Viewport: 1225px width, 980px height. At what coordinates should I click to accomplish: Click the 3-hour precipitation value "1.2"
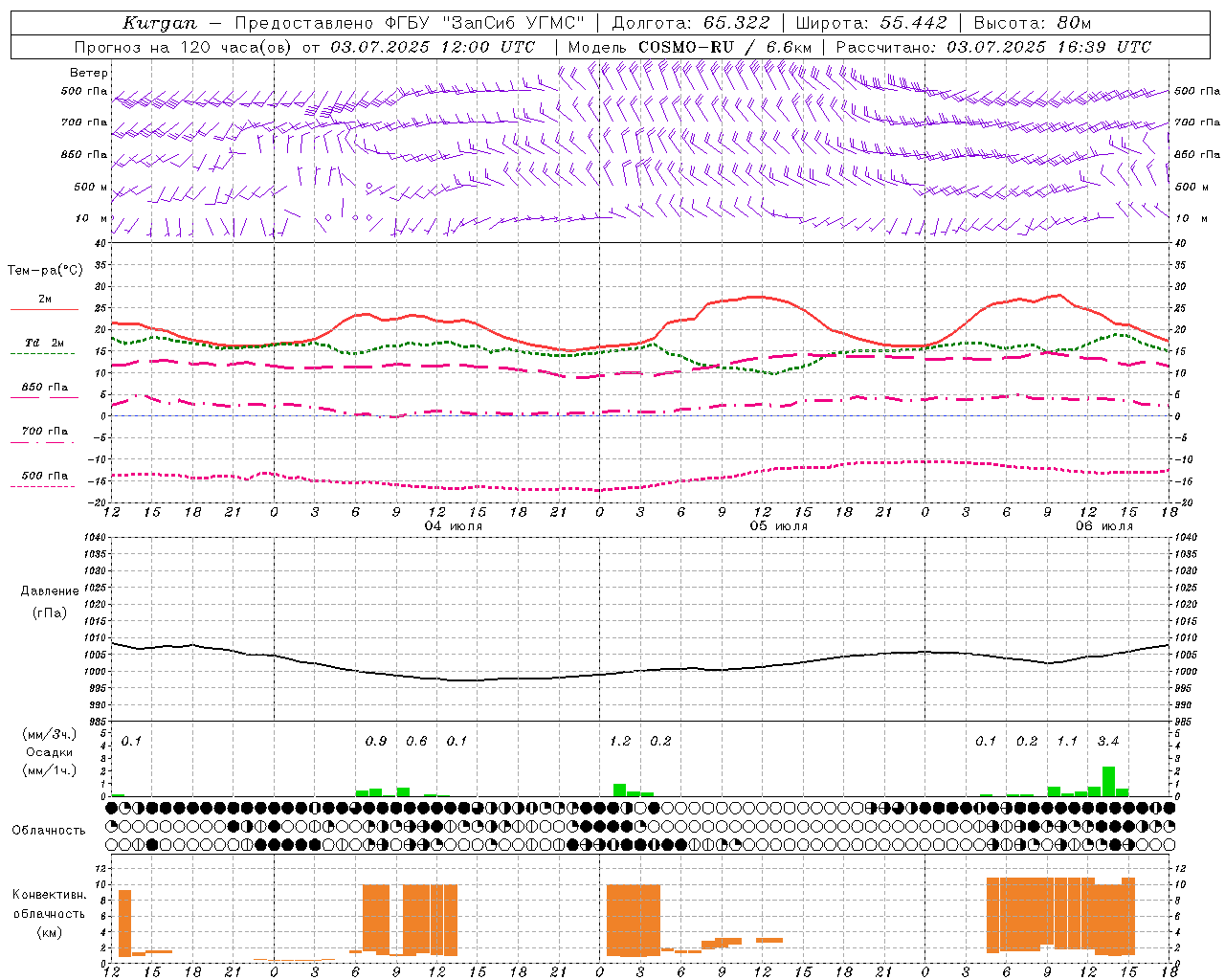coord(620,742)
